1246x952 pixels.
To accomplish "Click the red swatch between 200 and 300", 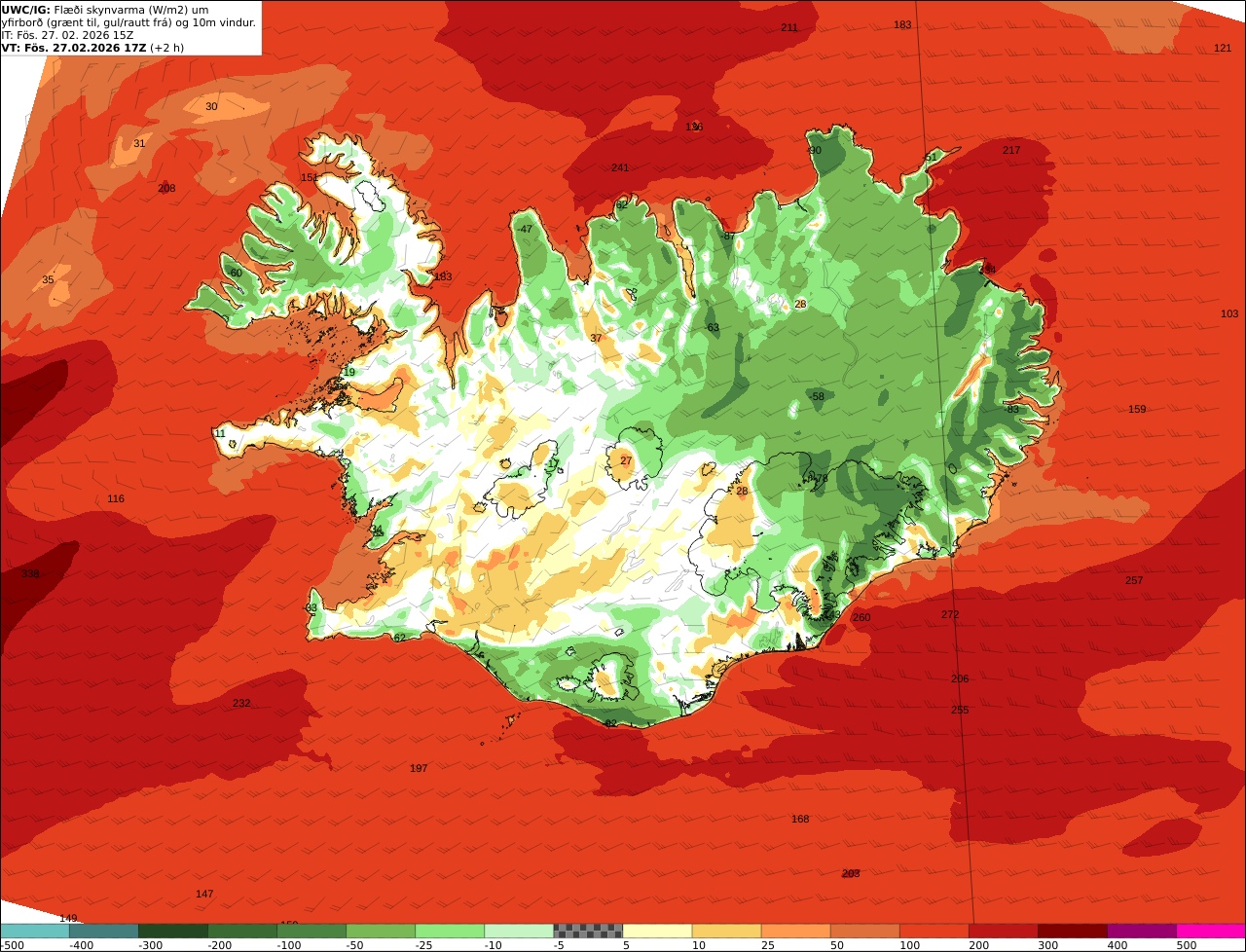I will pyautogui.click(x=1003, y=931).
